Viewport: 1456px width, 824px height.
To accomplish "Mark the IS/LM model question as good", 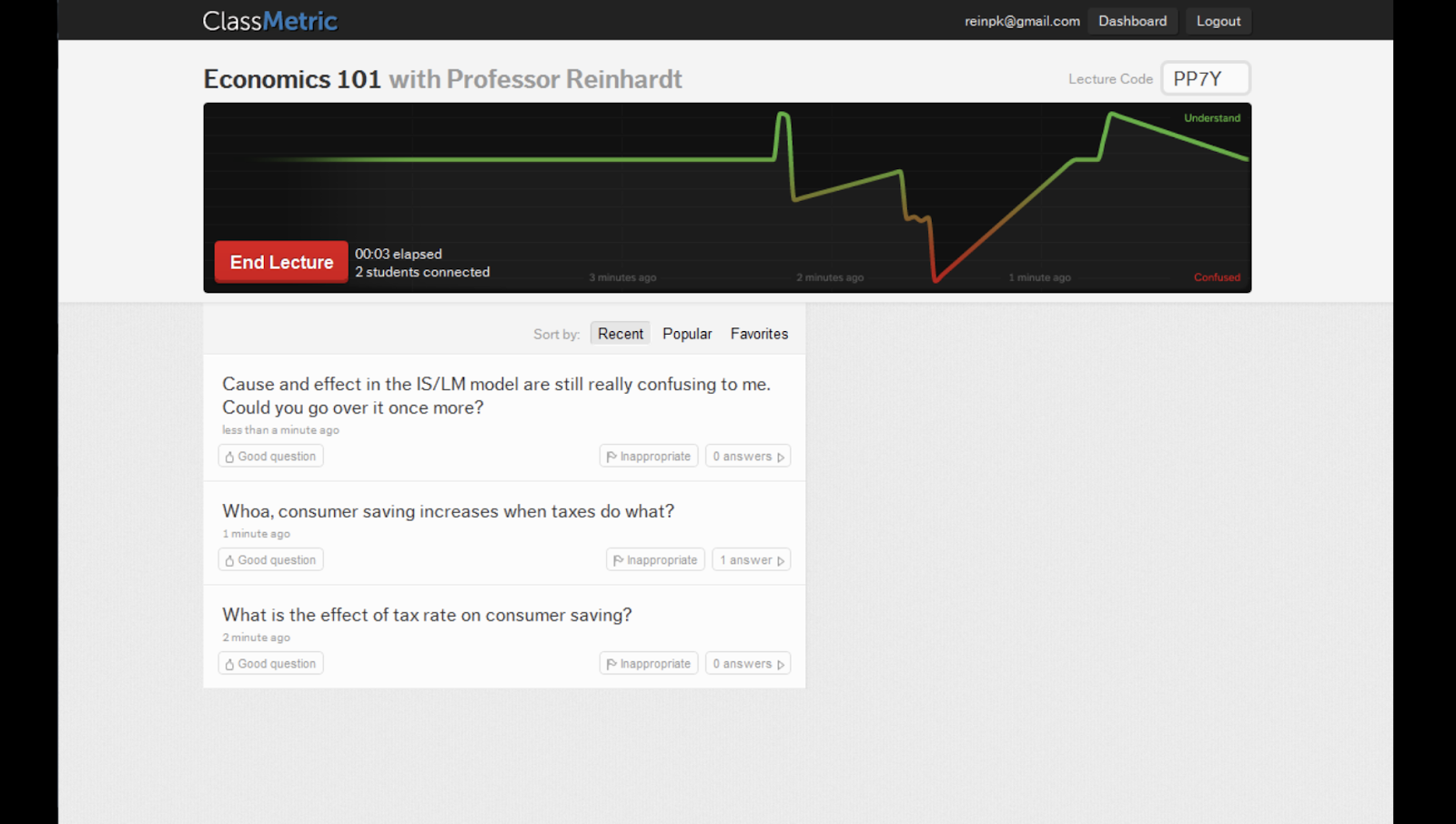I will point(271,457).
